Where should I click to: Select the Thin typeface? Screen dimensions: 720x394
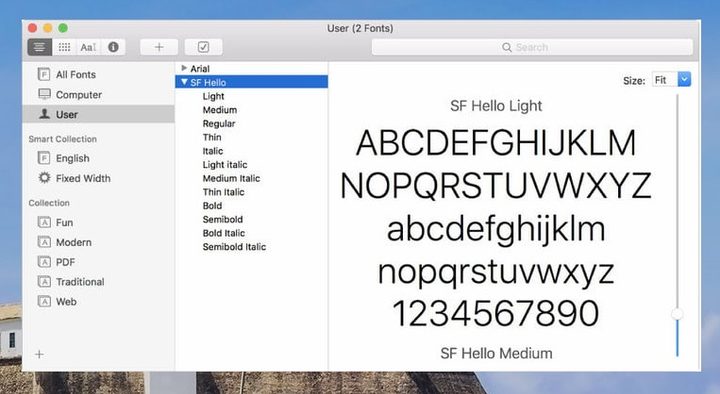point(212,137)
